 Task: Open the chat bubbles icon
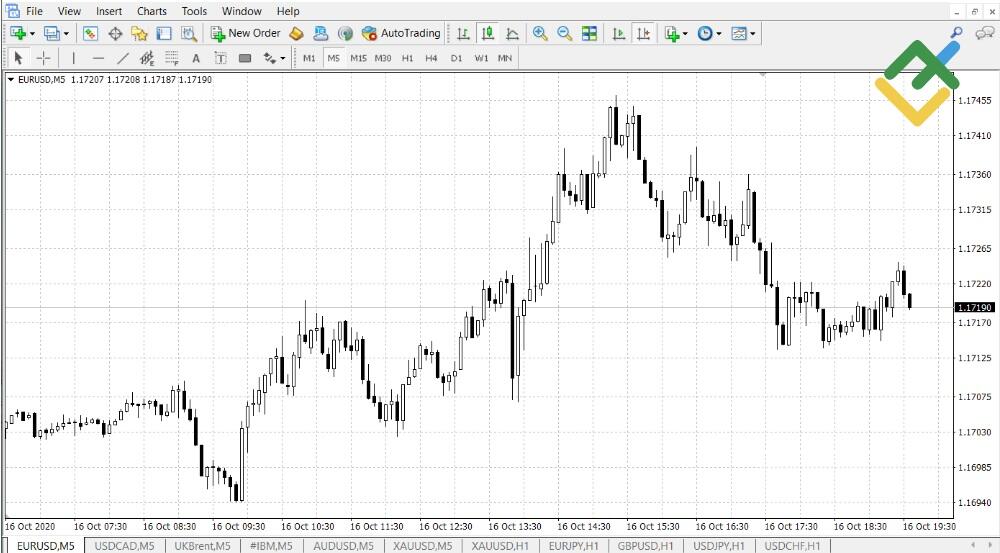(x=985, y=33)
